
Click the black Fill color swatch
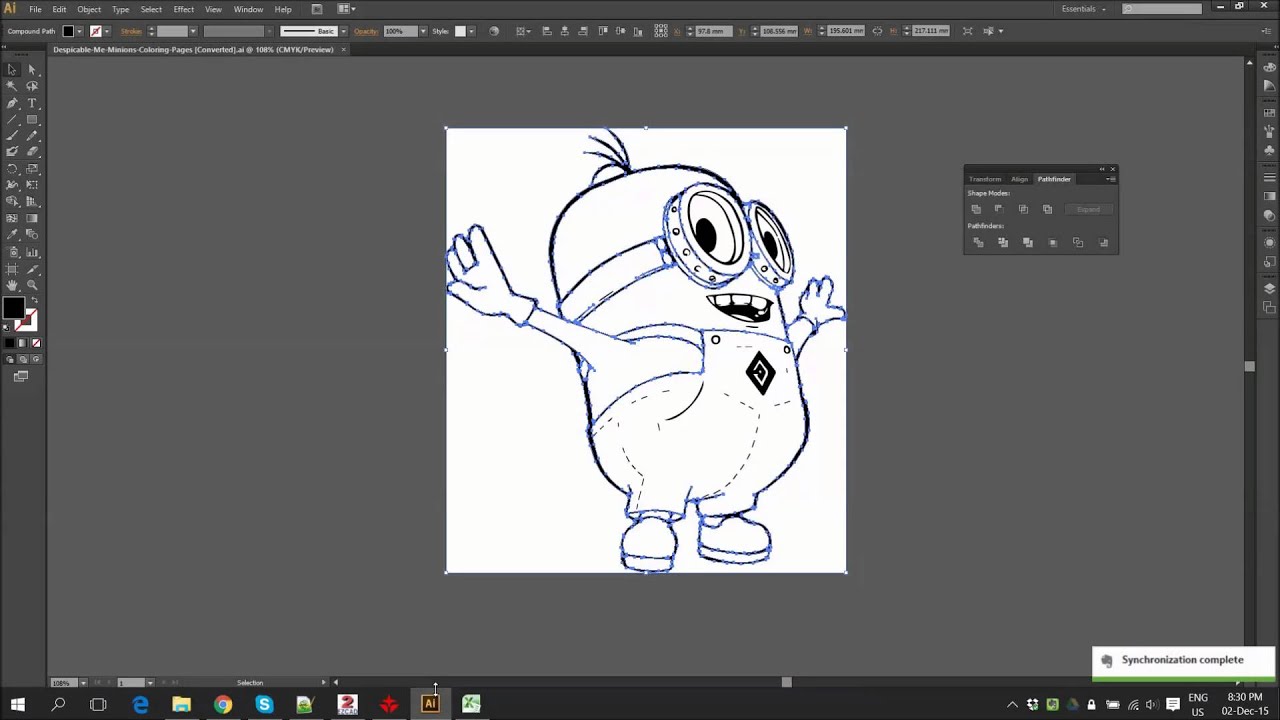(68, 31)
